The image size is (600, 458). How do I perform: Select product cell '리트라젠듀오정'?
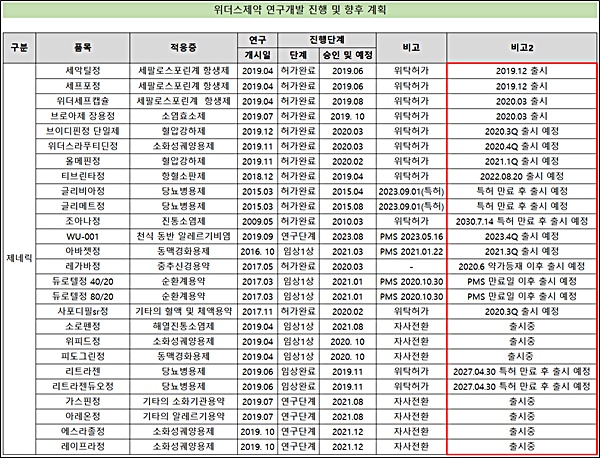tap(83, 386)
